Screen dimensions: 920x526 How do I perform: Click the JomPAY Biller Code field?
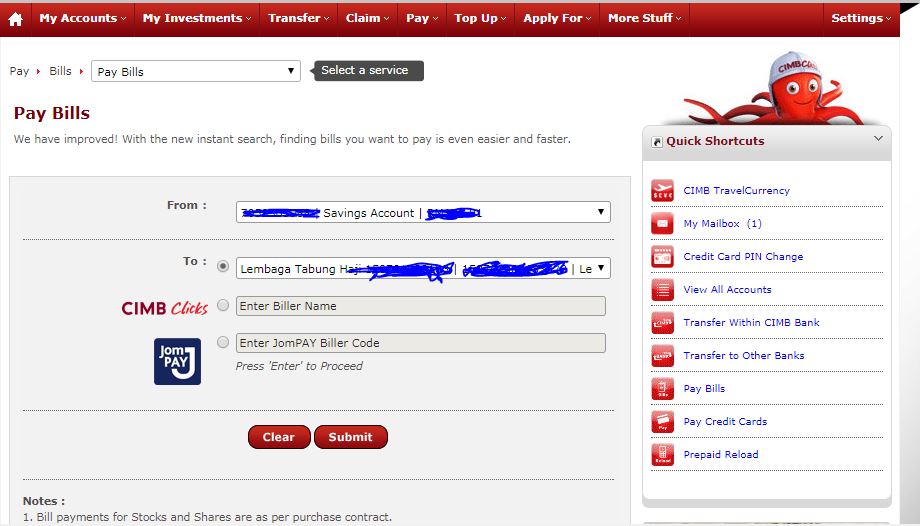[421, 343]
